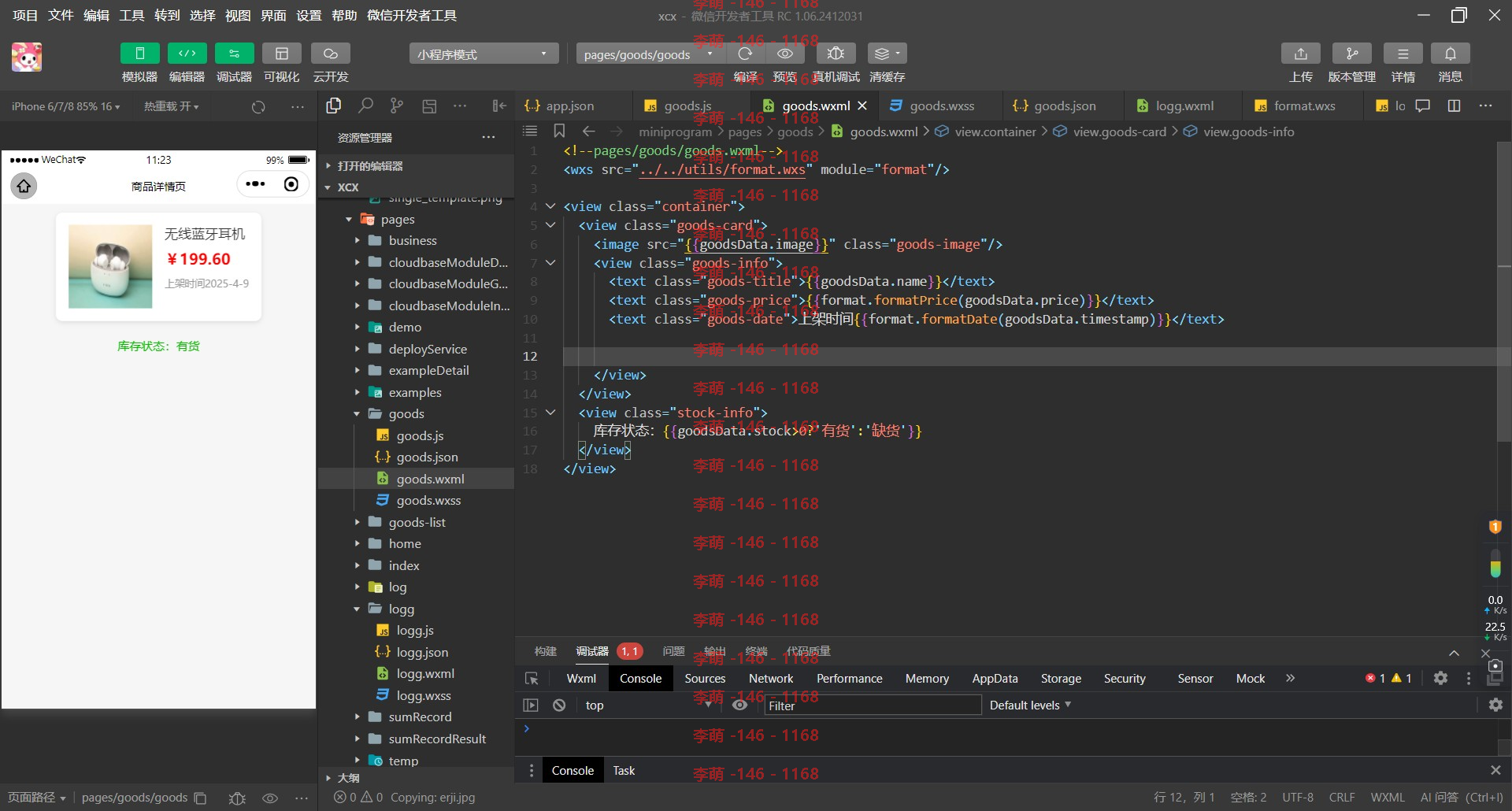
Task: Switch to logg.wxml tab
Action: point(1184,106)
